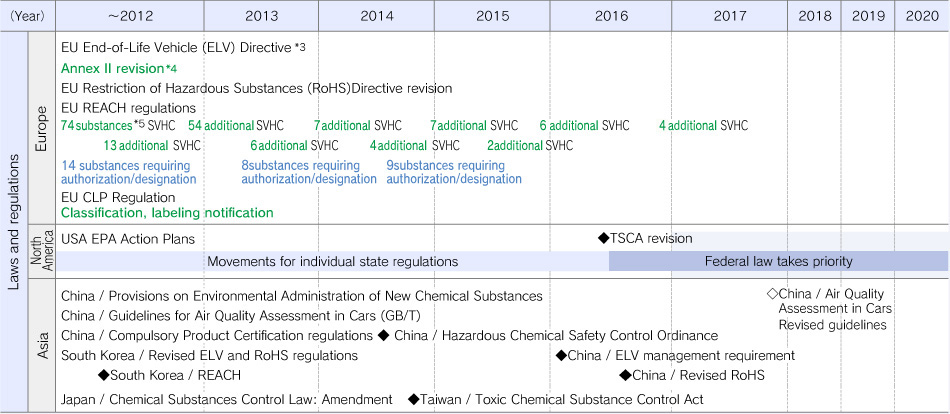Click diamond before 'South Korea / REACH'

point(104,375)
